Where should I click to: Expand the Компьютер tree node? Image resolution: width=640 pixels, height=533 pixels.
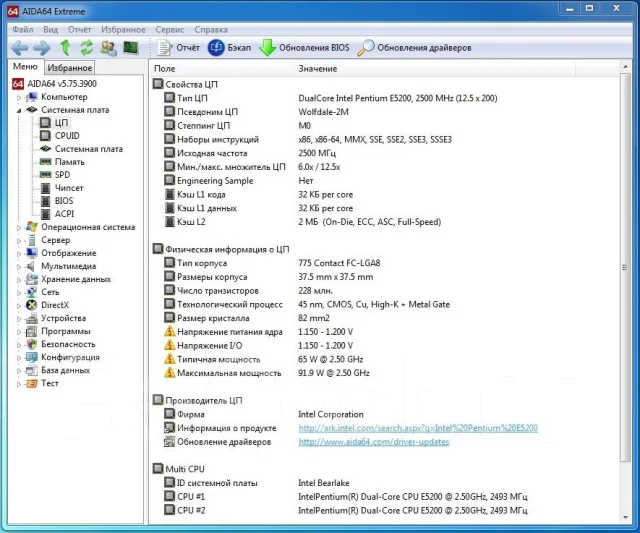pos(19,98)
